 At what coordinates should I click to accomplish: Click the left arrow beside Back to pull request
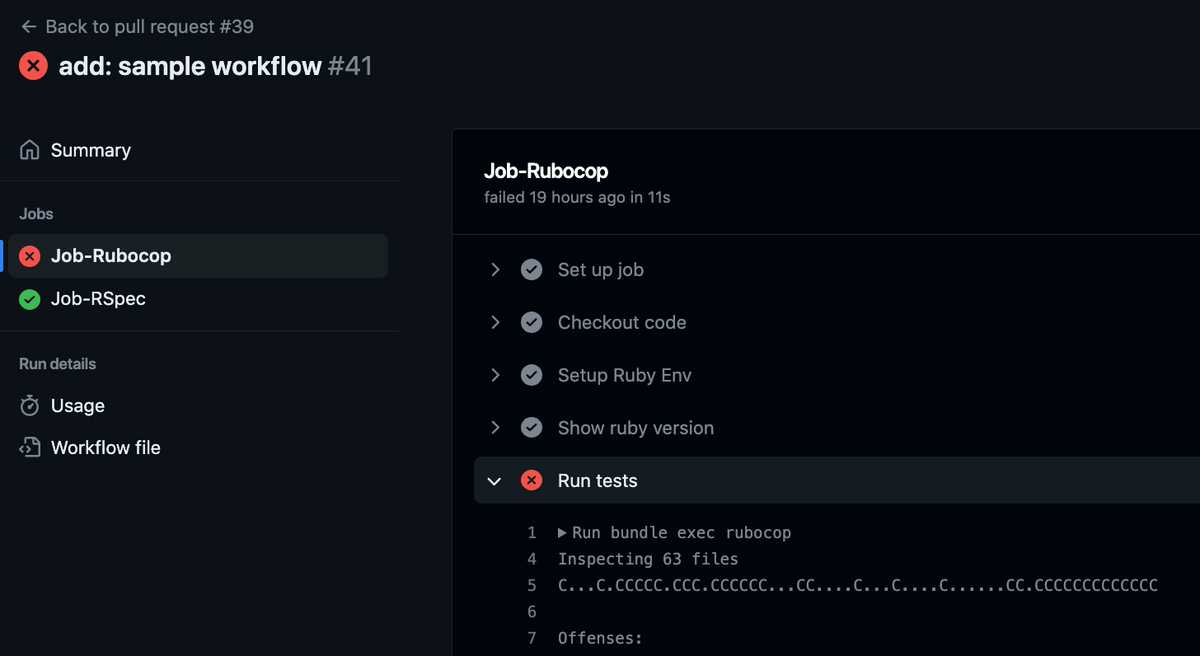(28, 27)
